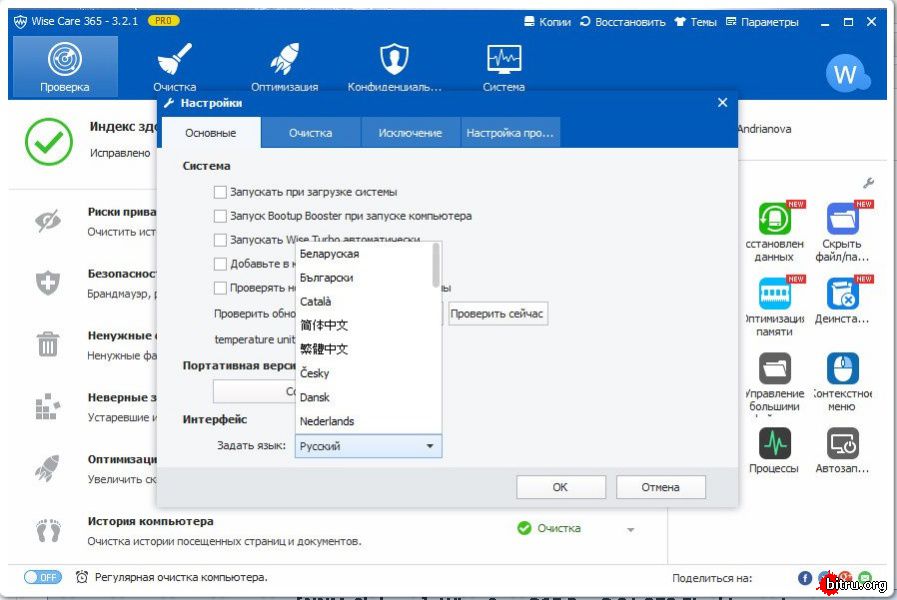Click the История компьютера heading
This screenshot has height=600, width=897.
(x=150, y=521)
